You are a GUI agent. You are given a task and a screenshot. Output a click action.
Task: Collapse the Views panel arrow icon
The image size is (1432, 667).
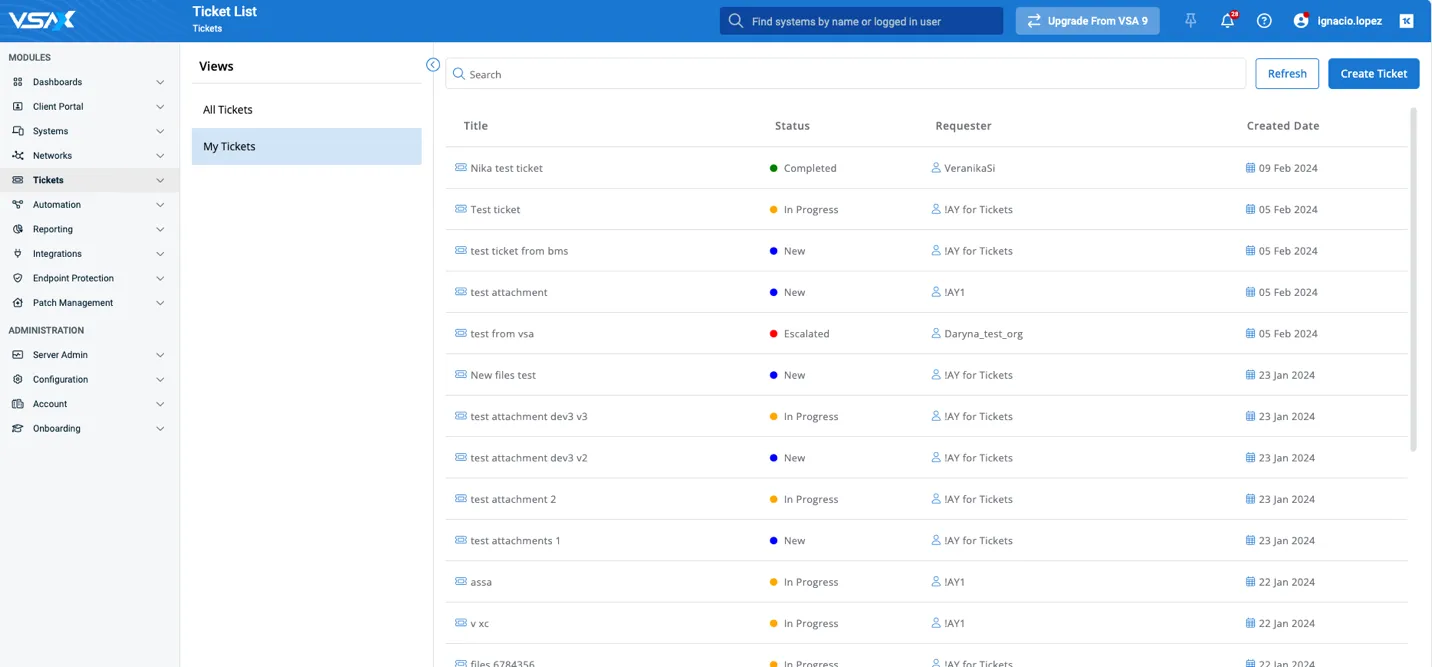click(433, 65)
